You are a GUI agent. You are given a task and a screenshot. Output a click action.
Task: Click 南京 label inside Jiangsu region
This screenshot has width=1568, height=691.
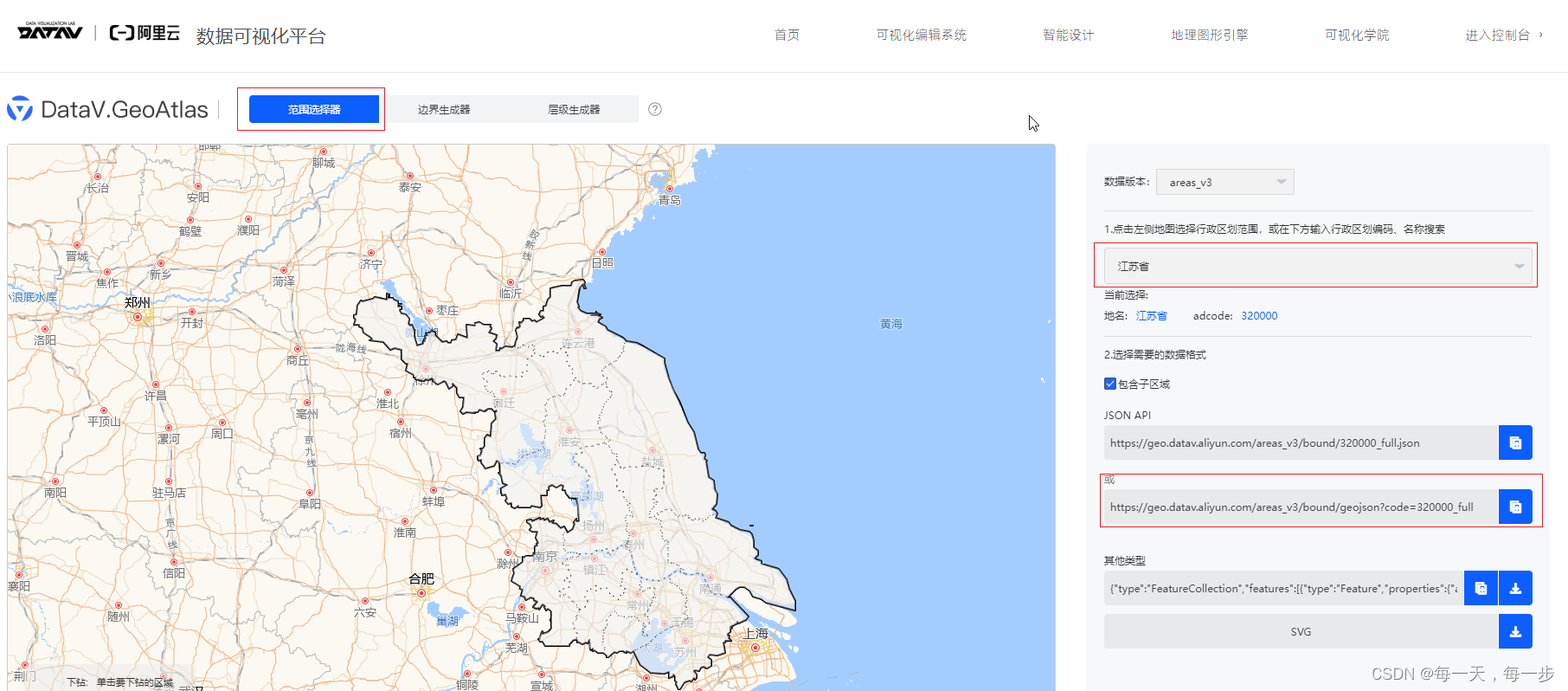click(x=545, y=557)
